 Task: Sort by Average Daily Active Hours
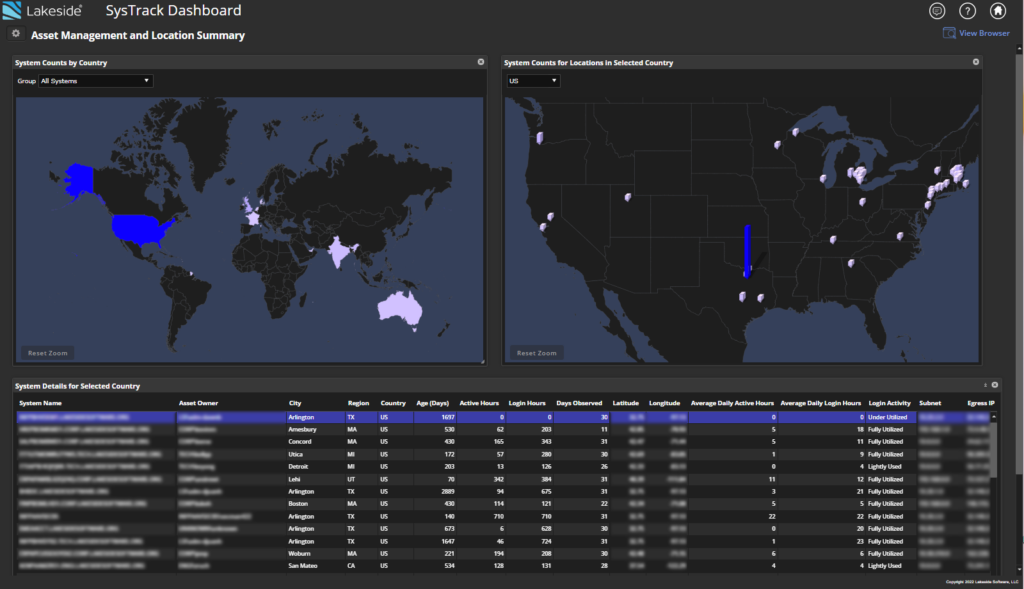pyautogui.click(x=732, y=403)
